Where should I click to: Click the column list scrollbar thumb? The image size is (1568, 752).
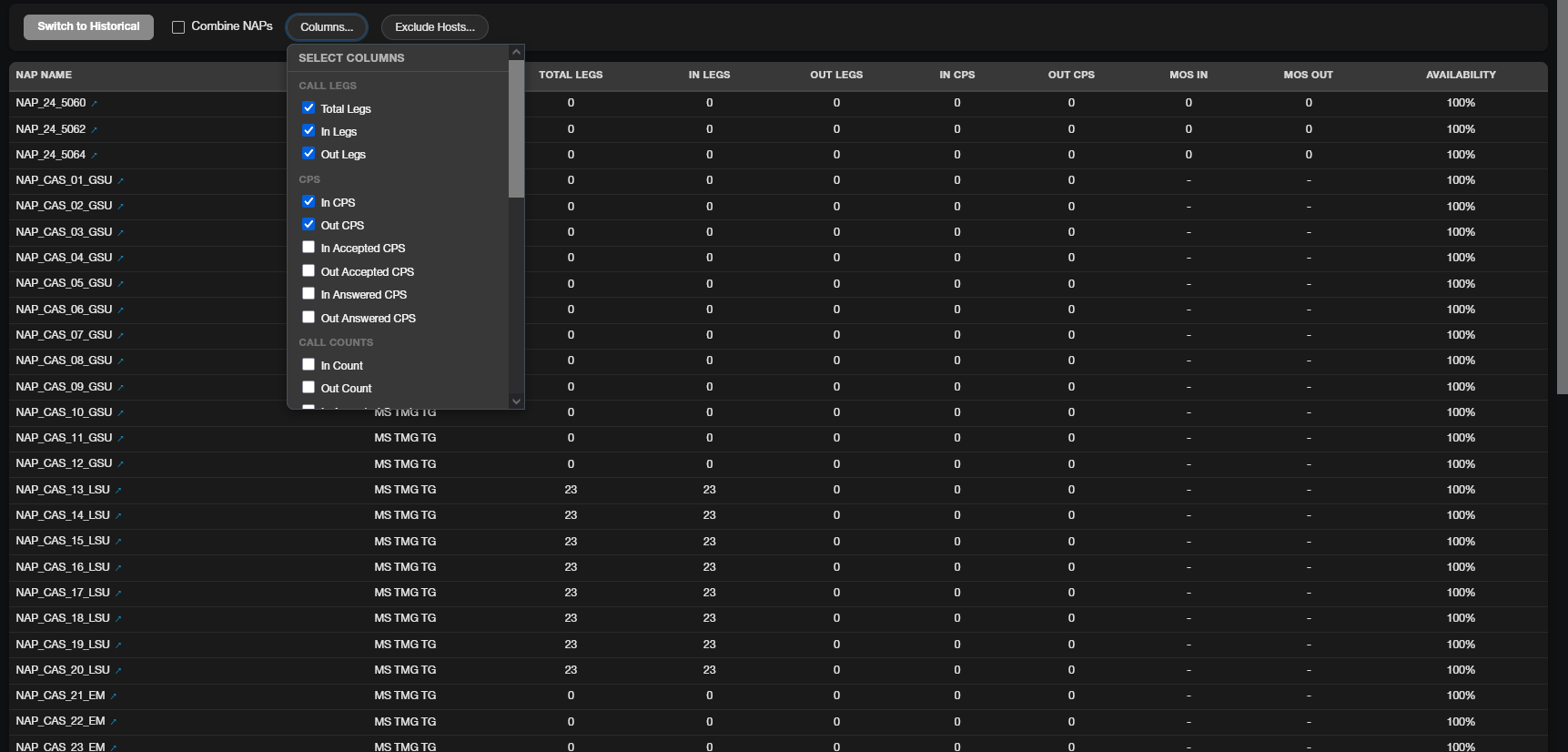pyautogui.click(x=516, y=128)
